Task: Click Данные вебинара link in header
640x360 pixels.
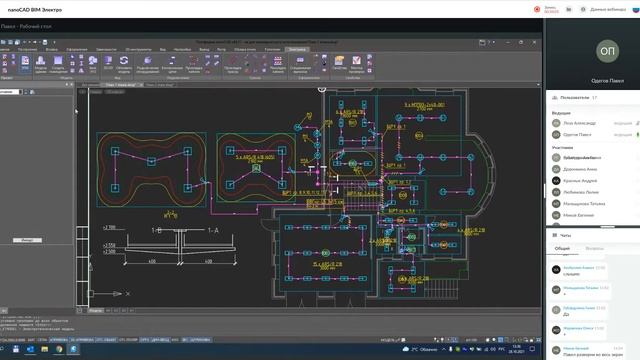Action: click(608, 9)
